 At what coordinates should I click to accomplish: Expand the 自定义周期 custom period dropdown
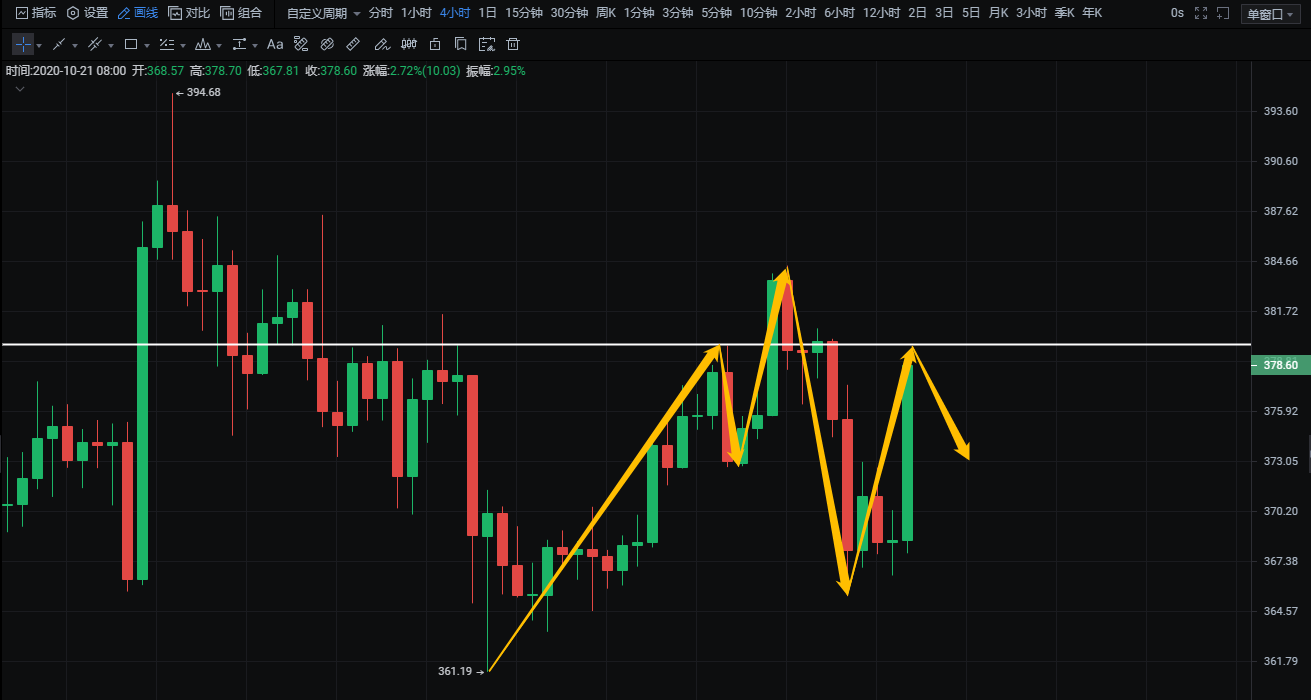[323, 13]
